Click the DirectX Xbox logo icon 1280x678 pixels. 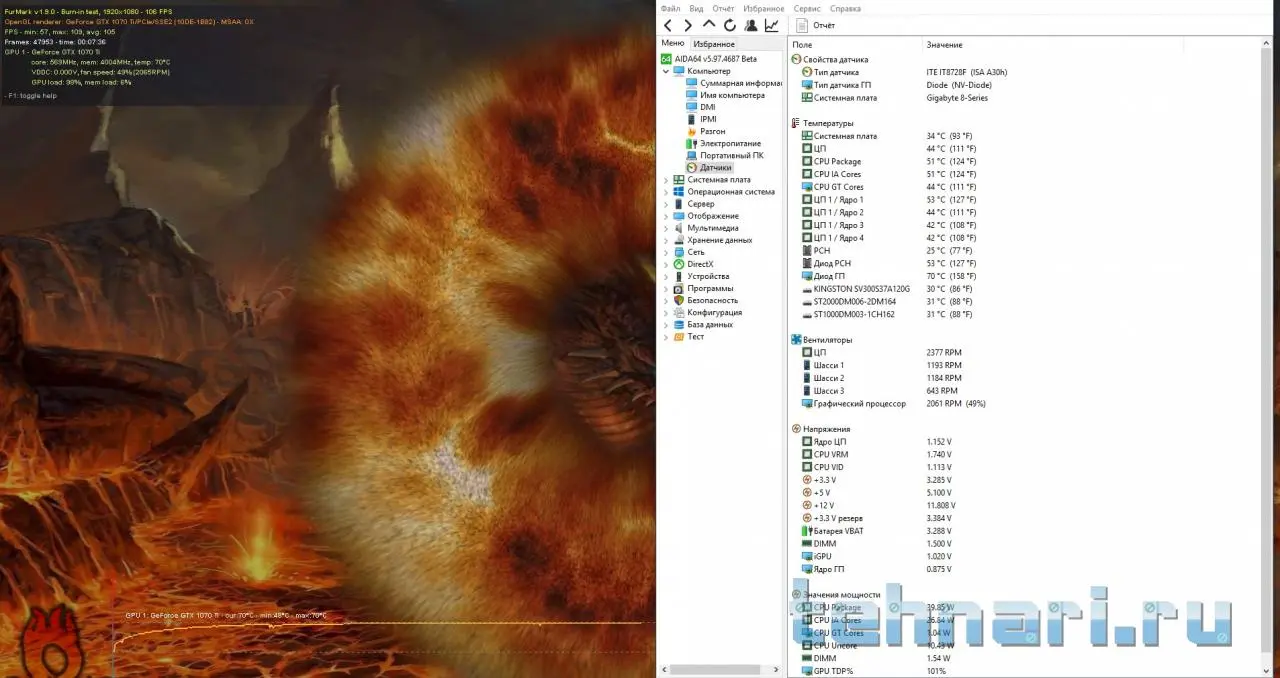click(679, 264)
